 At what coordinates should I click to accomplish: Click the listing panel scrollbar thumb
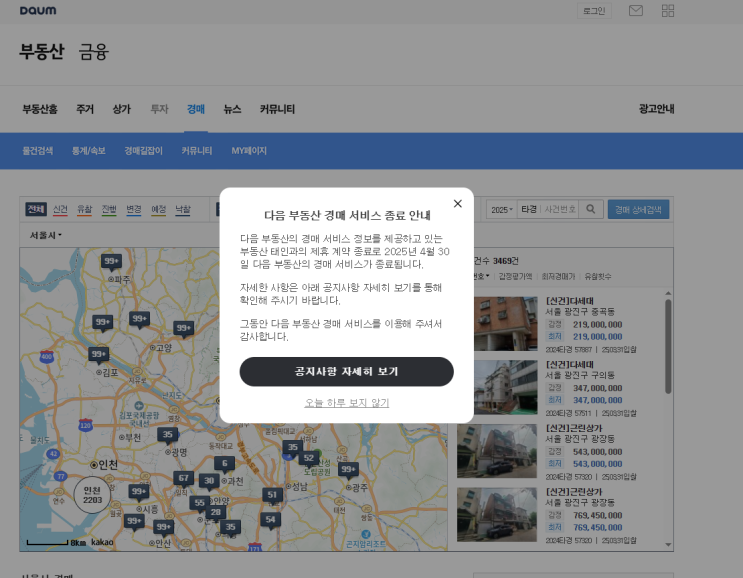click(x=668, y=346)
